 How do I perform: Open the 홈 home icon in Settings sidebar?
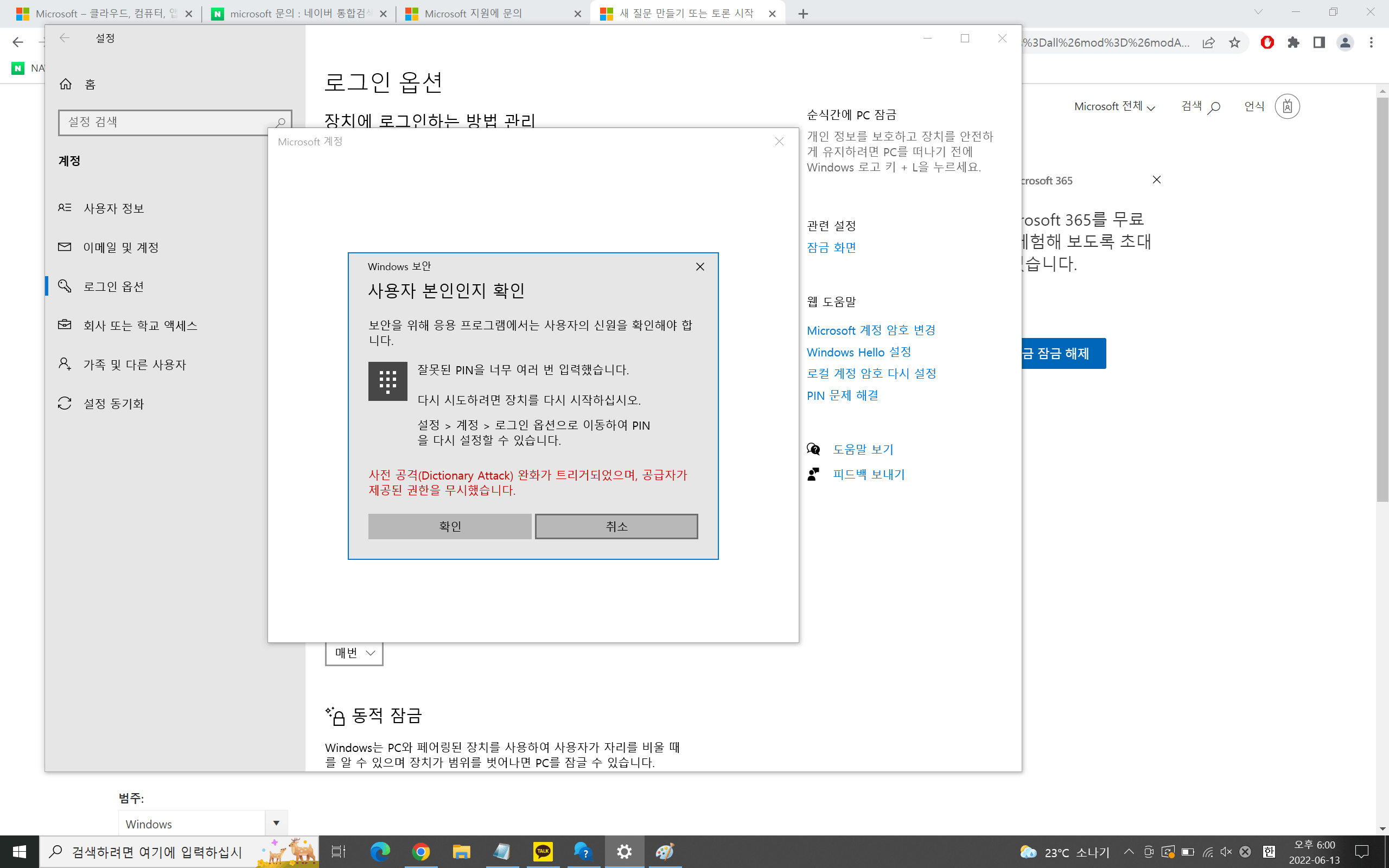[66, 84]
